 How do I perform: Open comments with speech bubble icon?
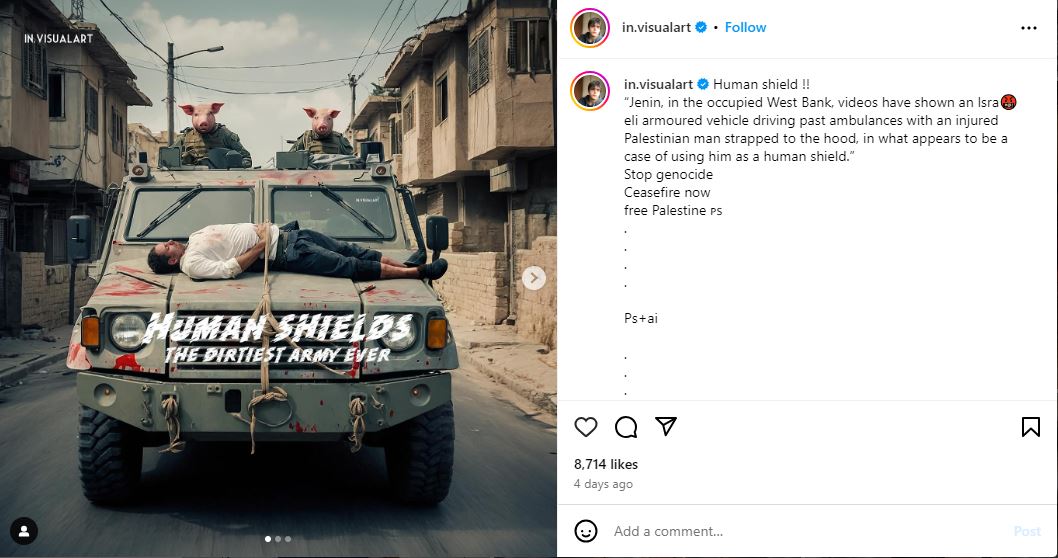point(626,427)
